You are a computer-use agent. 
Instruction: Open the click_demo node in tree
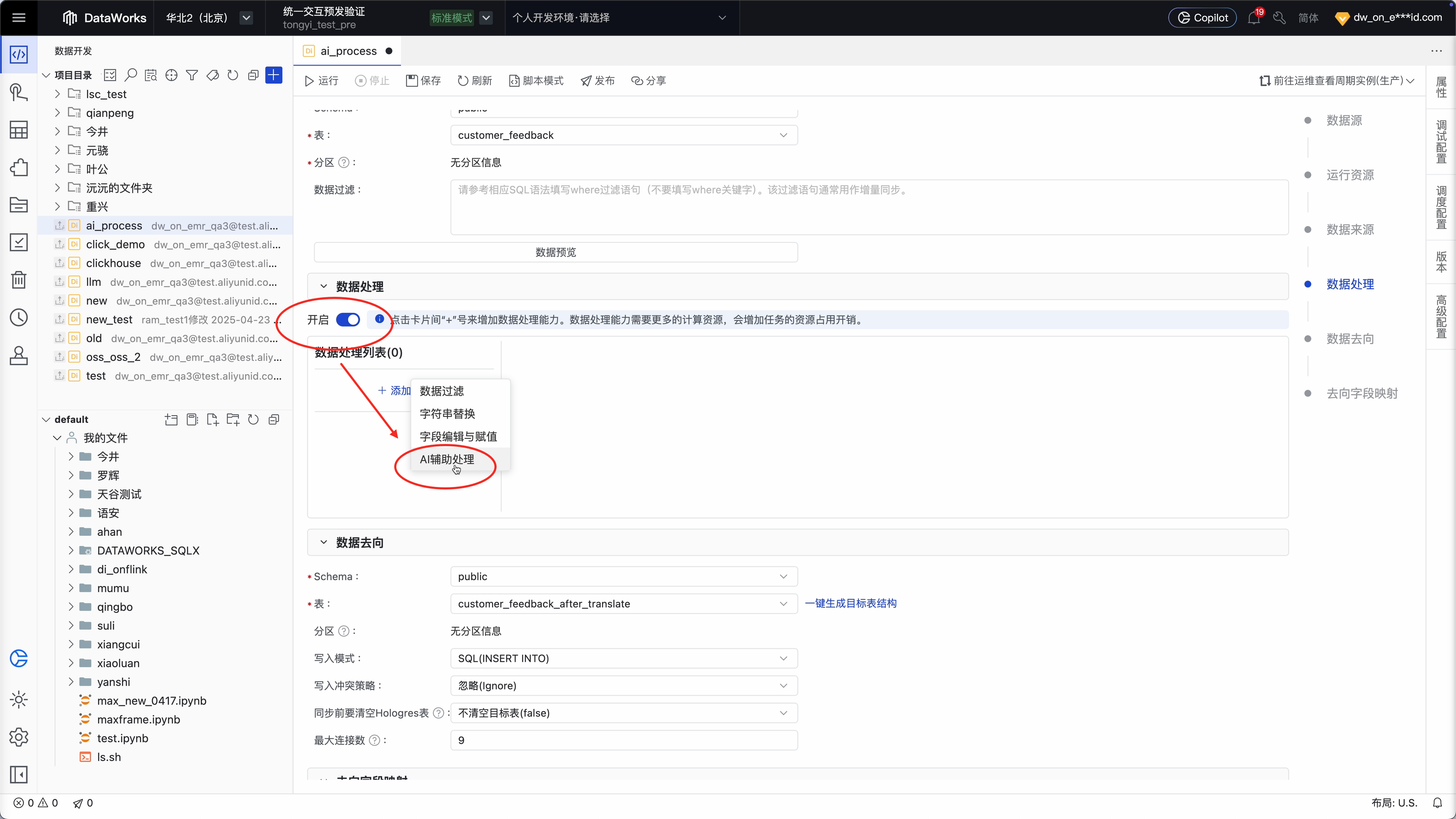[115, 244]
